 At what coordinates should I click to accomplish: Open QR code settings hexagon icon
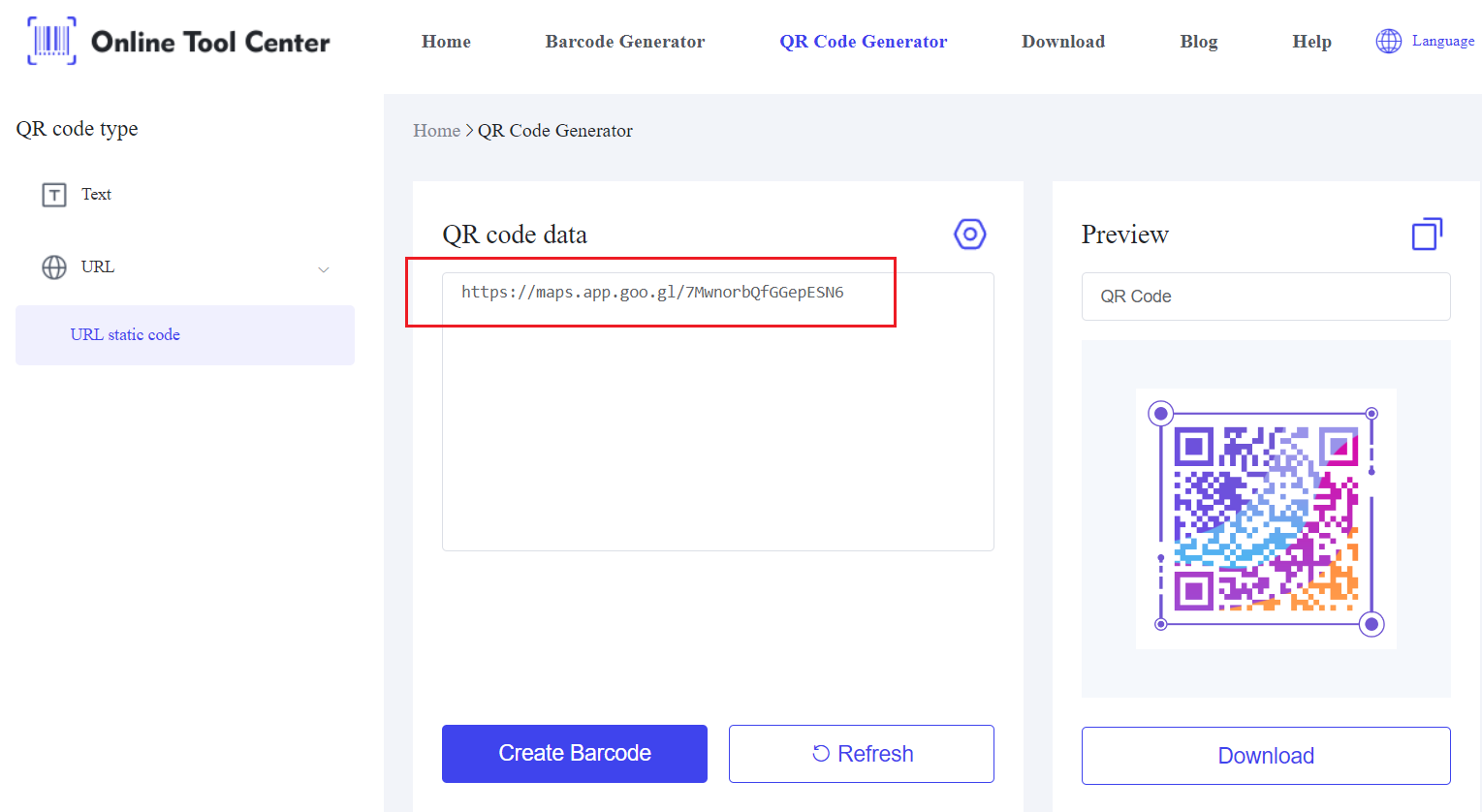pos(969,234)
